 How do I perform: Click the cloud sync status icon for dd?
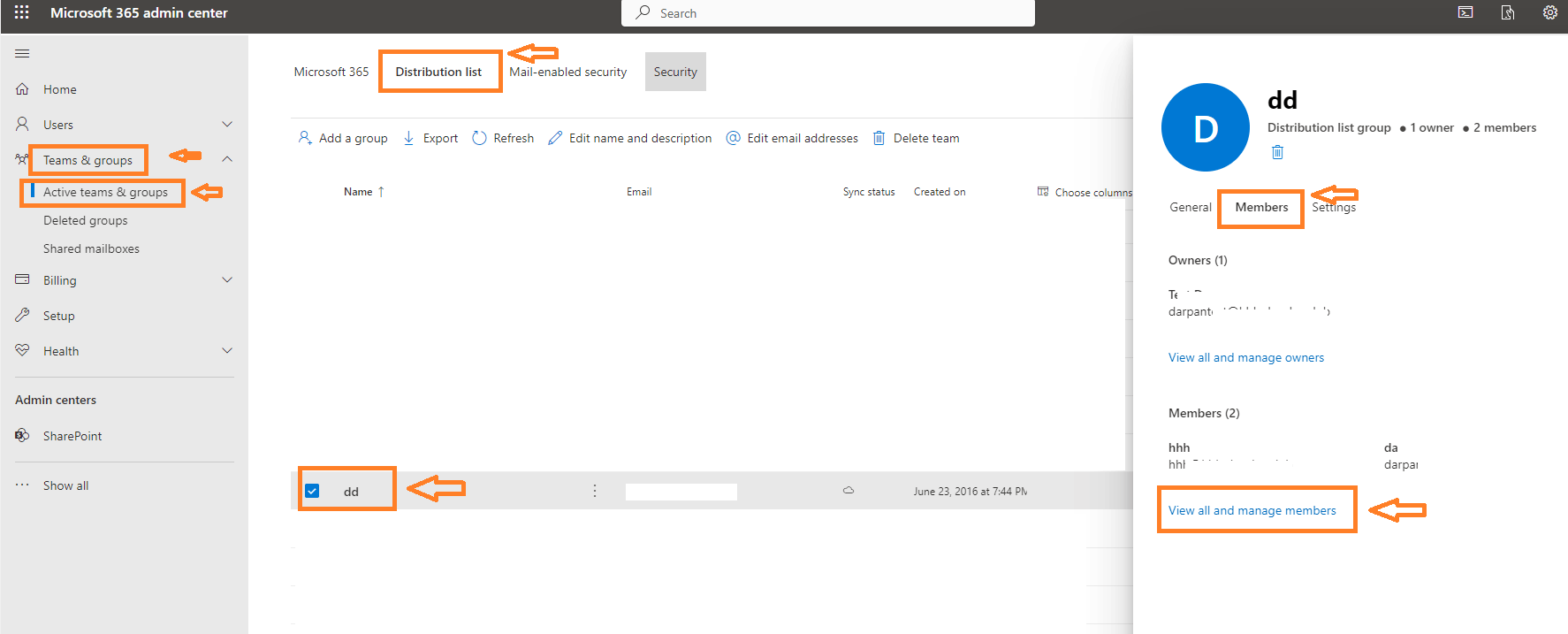click(x=849, y=490)
